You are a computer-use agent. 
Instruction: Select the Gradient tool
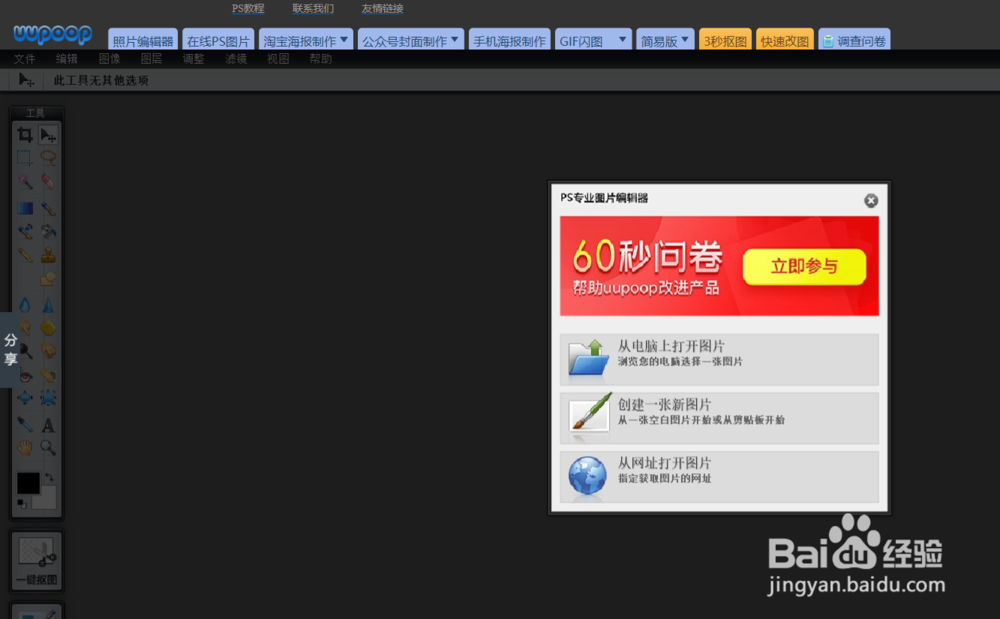click(25, 208)
